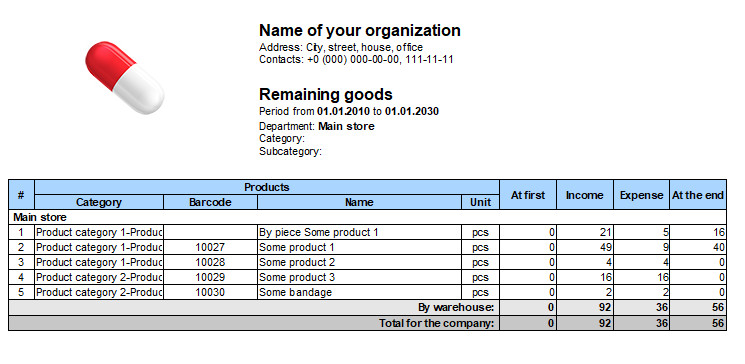Click the Expense column header
This screenshot has width=745, height=364.
(641, 195)
